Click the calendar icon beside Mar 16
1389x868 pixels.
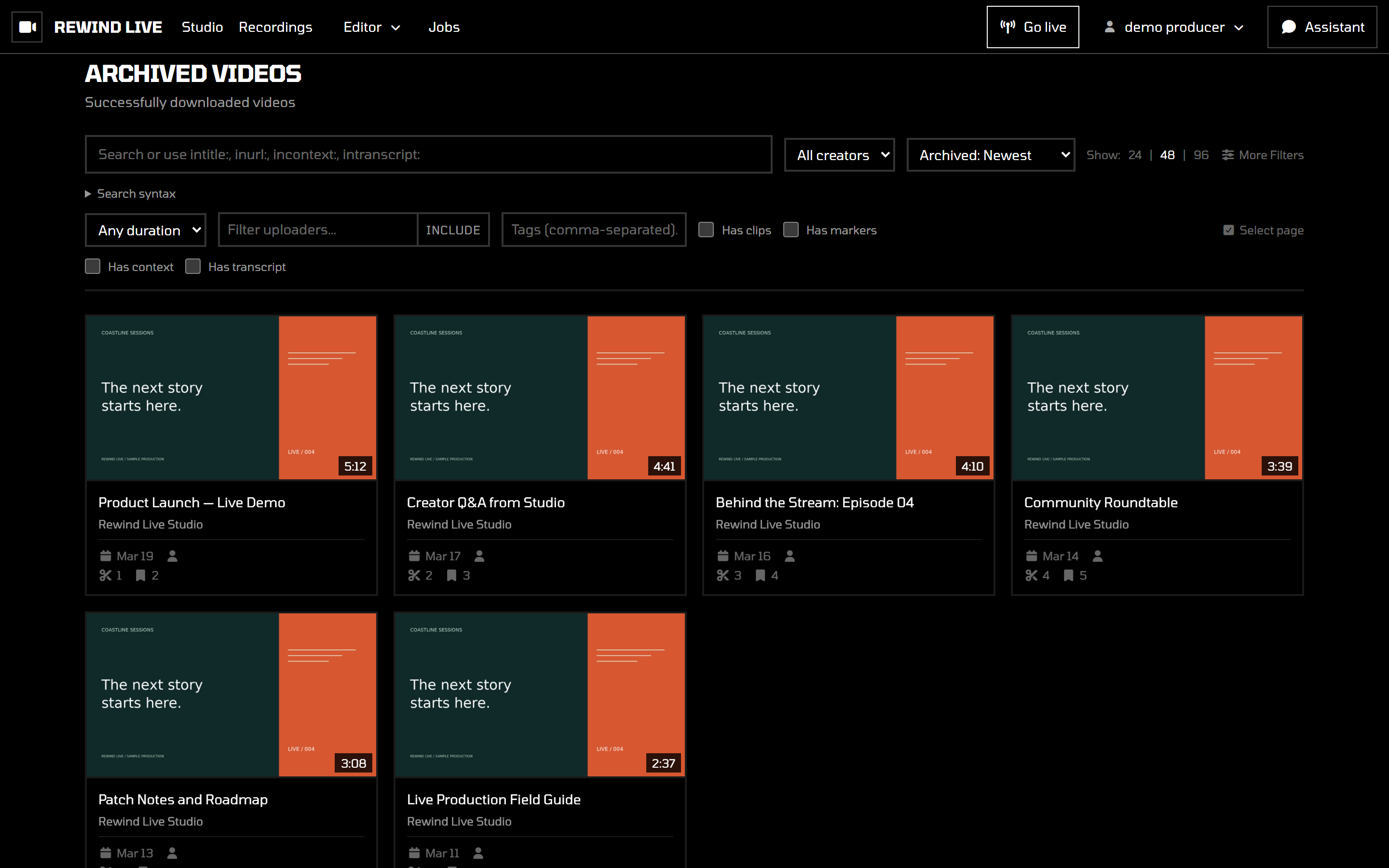[722, 556]
